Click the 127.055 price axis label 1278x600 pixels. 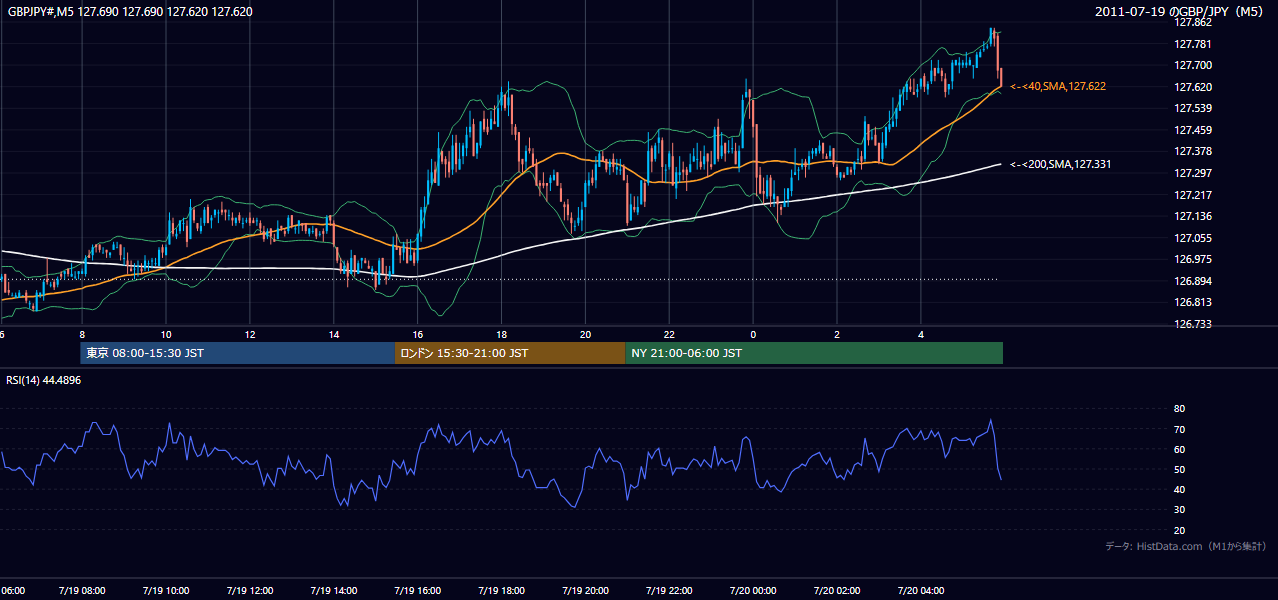[1194, 238]
